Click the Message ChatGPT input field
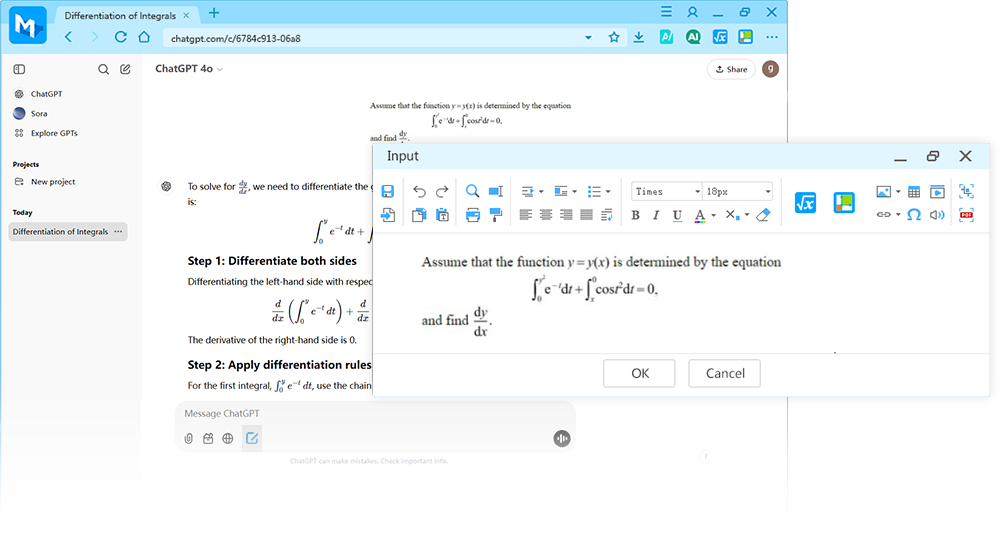The image size is (1000, 543). pos(375,413)
